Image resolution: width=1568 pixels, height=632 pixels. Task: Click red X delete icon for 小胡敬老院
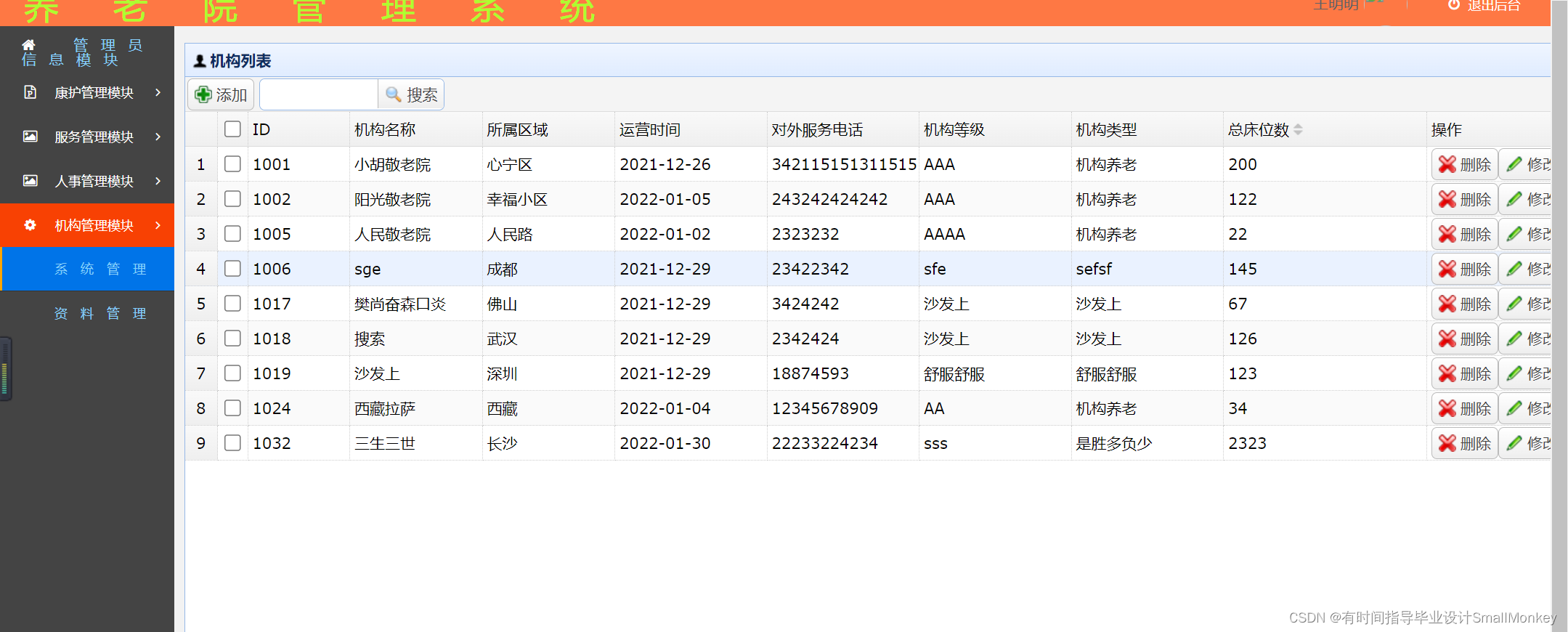(x=1447, y=164)
